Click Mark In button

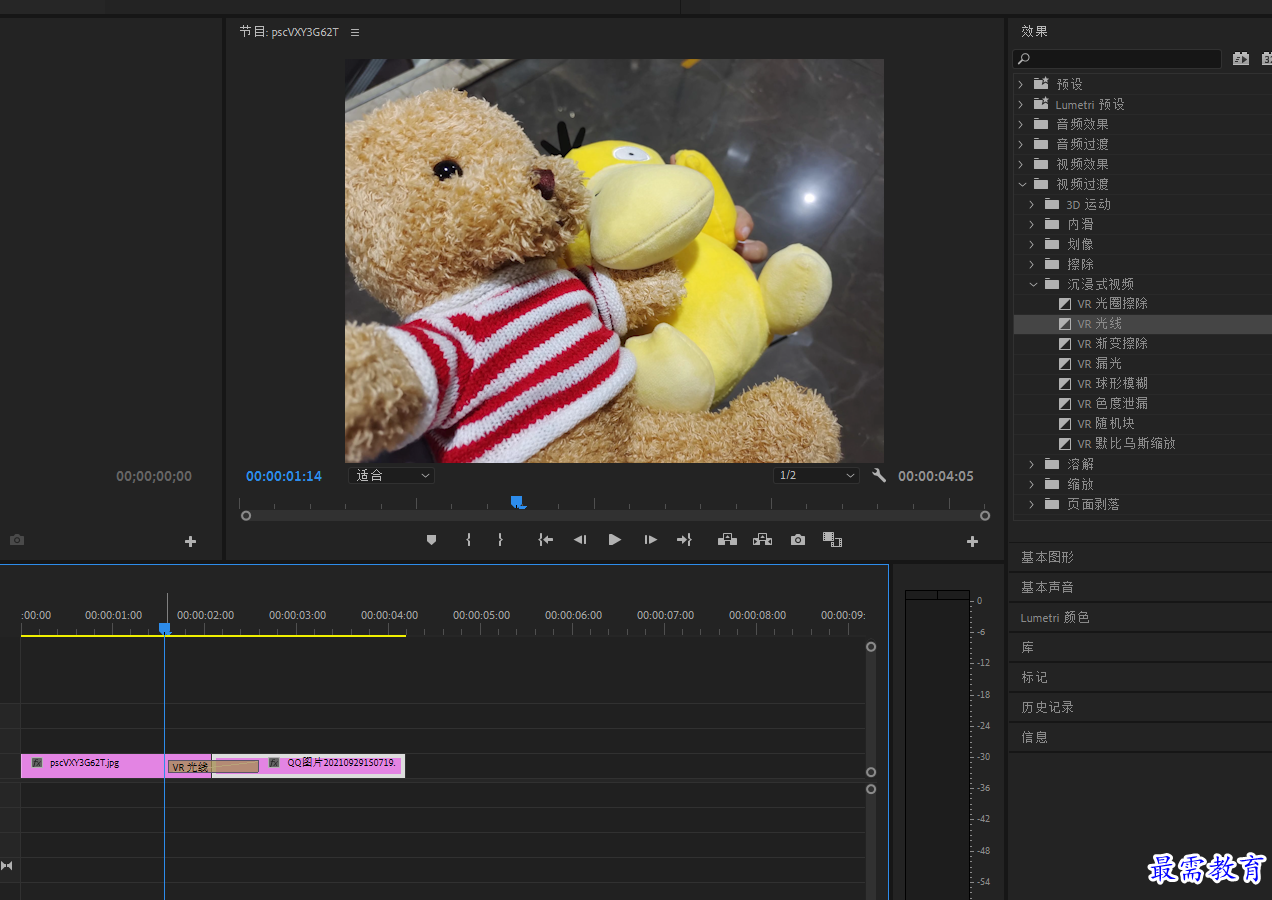coord(468,540)
